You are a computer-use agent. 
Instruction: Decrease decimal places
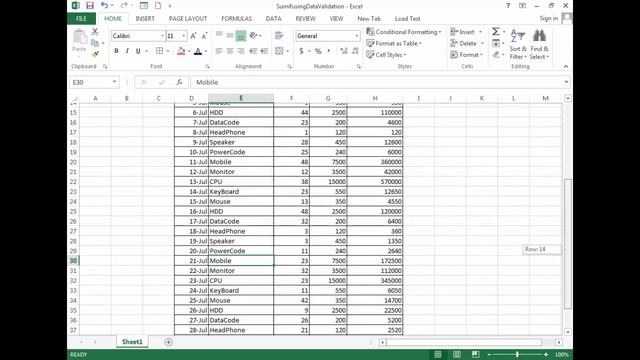pos(355,51)
